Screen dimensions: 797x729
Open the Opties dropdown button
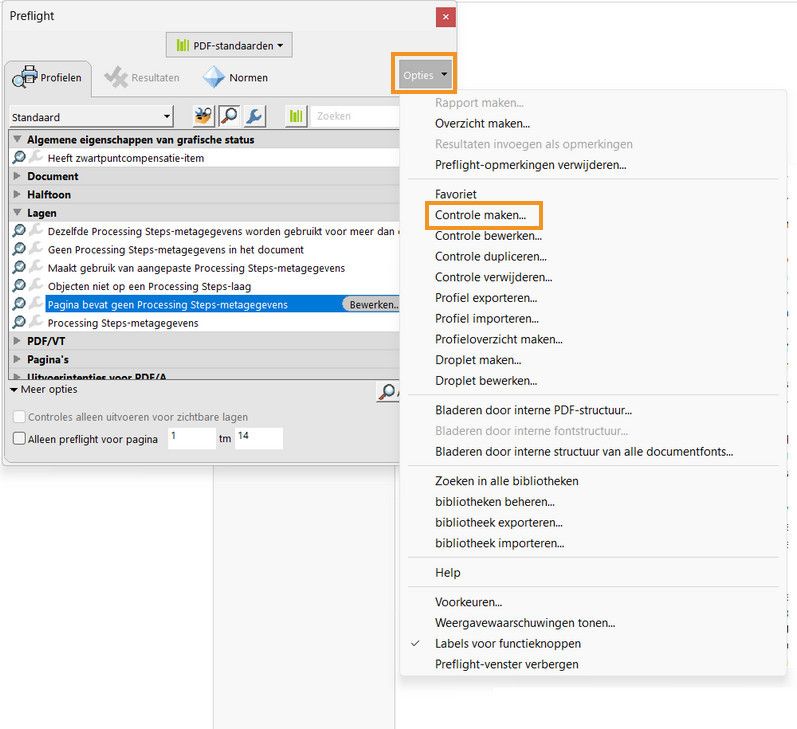tap(424, 75)
